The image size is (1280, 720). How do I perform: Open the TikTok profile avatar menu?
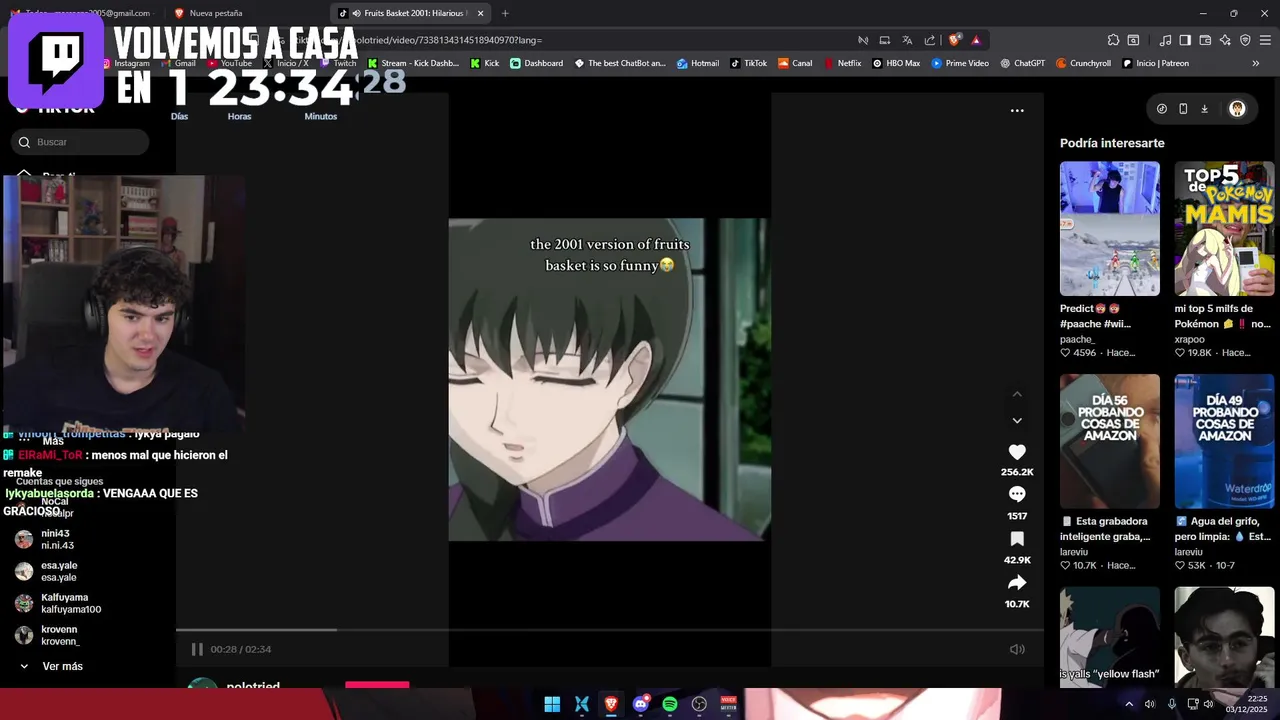[x=1237, y=109]
